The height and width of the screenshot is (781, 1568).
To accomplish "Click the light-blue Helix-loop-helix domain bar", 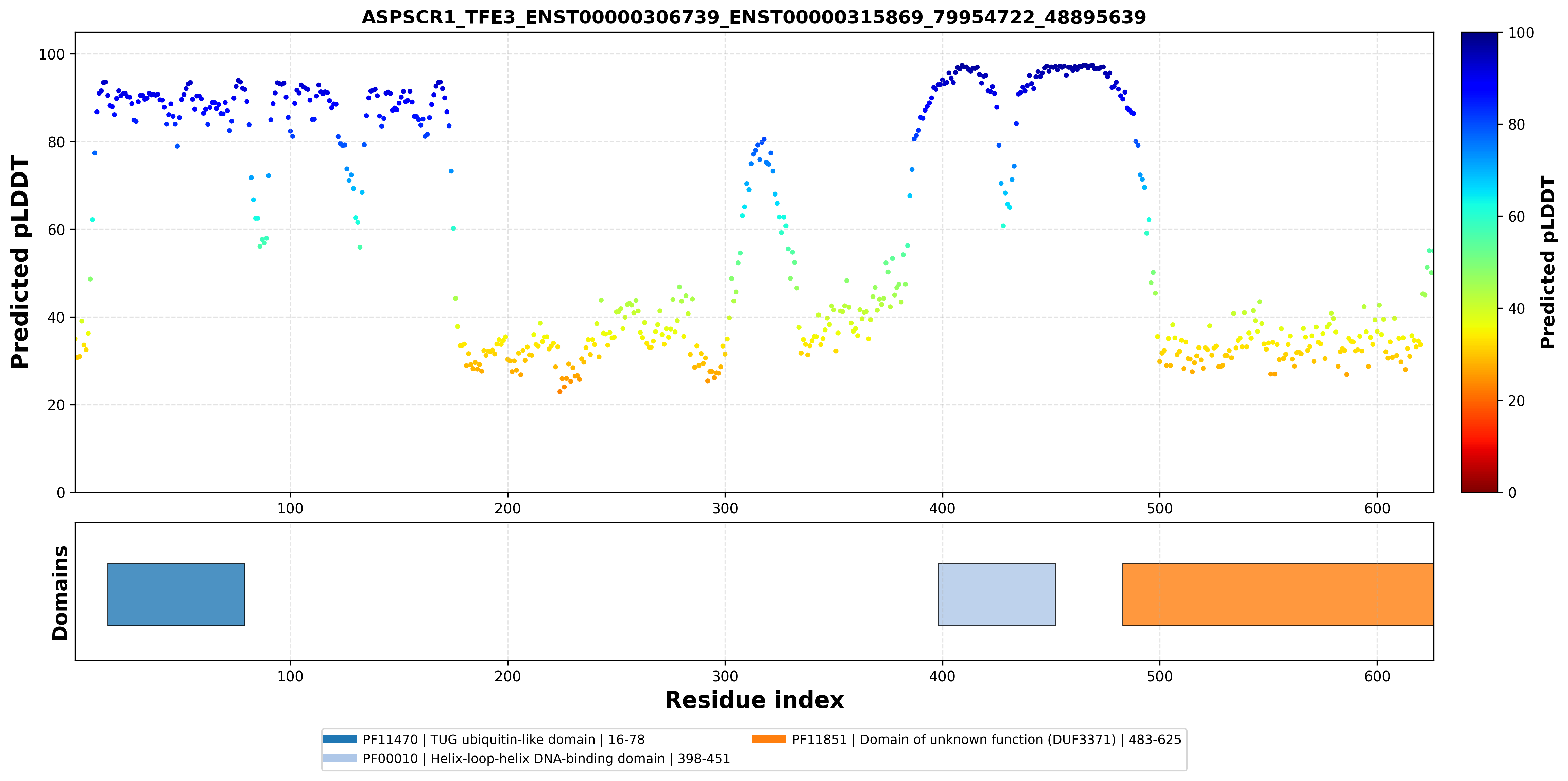I will click(996, 594).
